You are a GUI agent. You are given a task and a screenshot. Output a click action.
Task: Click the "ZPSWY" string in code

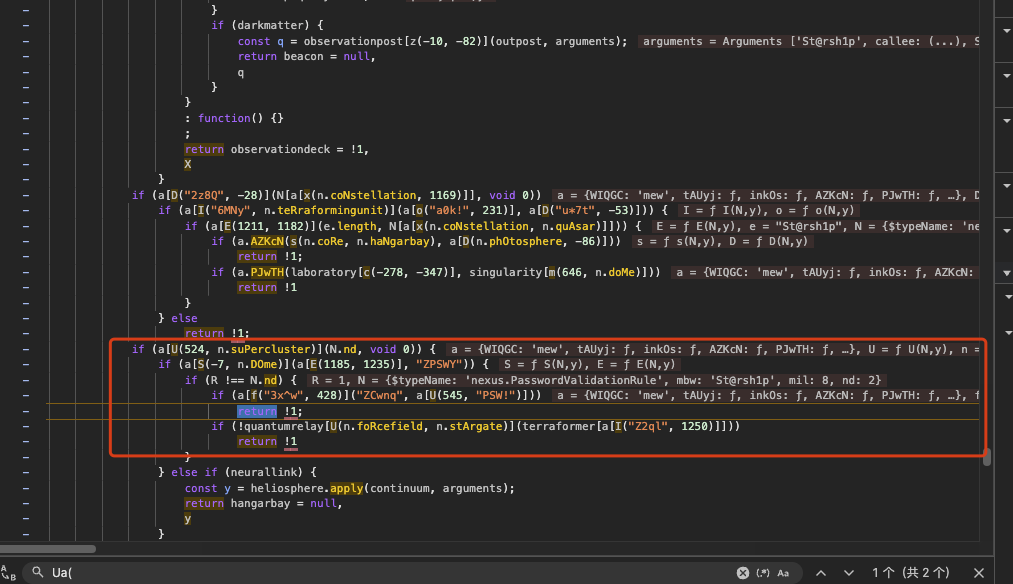coord(438,365)
